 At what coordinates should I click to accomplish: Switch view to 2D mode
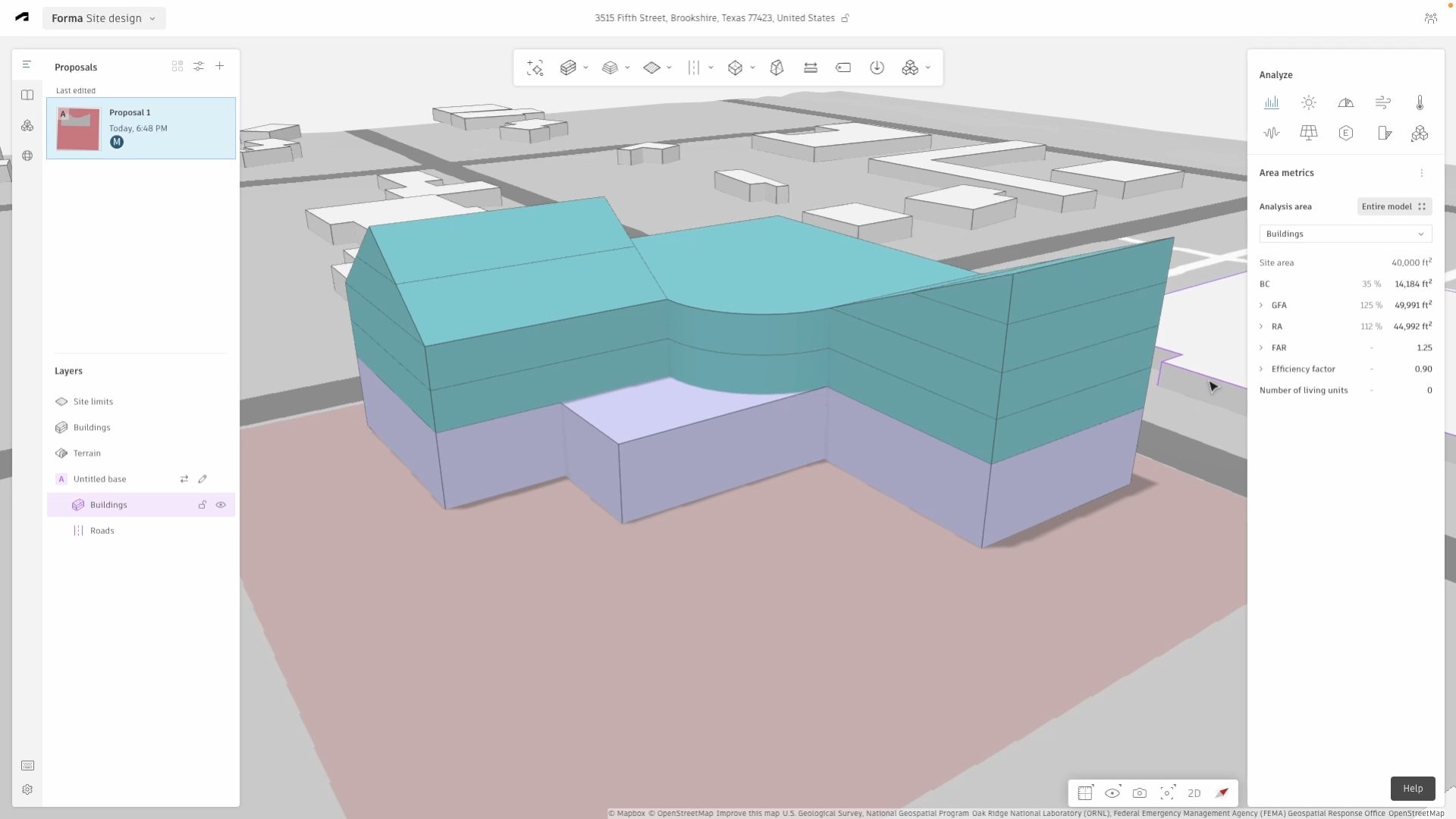pos(1194,793)
